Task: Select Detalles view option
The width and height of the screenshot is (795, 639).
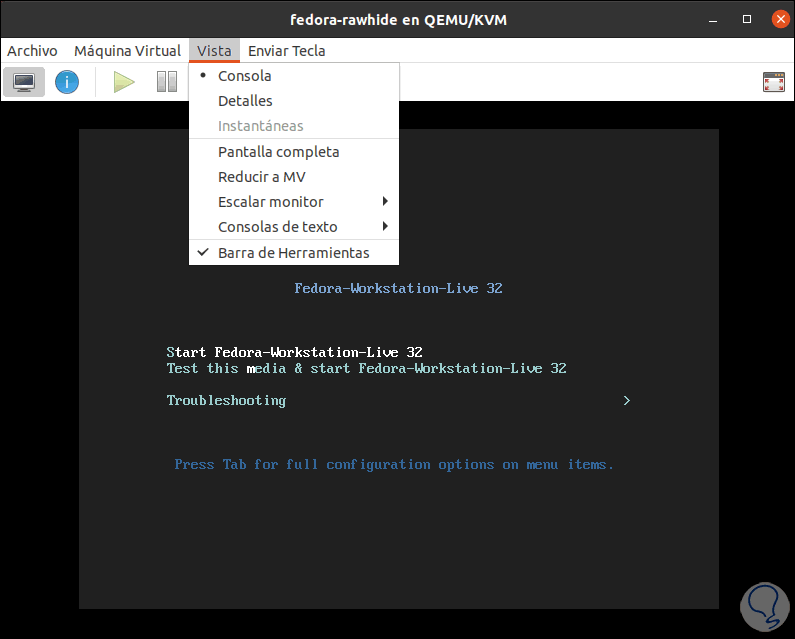Action: pos(294,101)
